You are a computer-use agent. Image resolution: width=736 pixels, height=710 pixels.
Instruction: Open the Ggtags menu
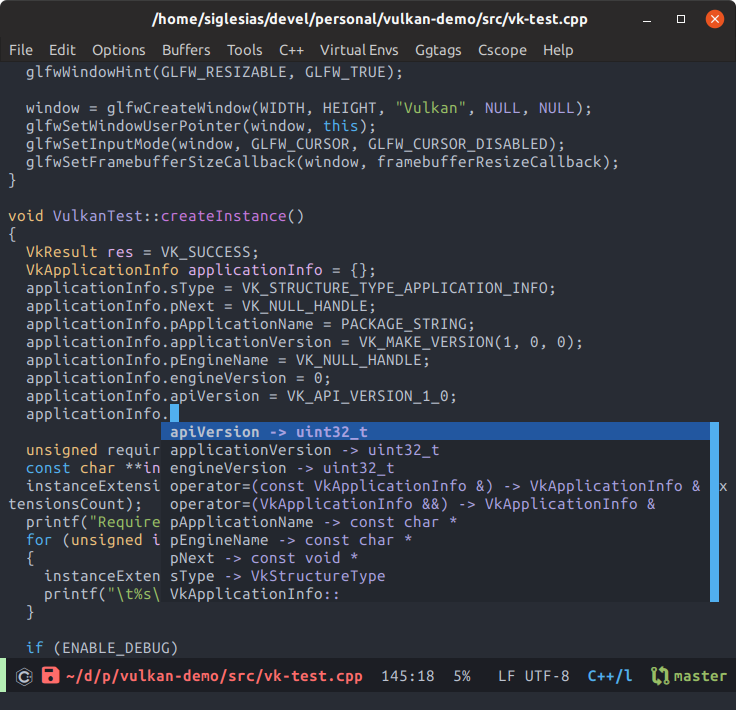click(x=438, y=50)
